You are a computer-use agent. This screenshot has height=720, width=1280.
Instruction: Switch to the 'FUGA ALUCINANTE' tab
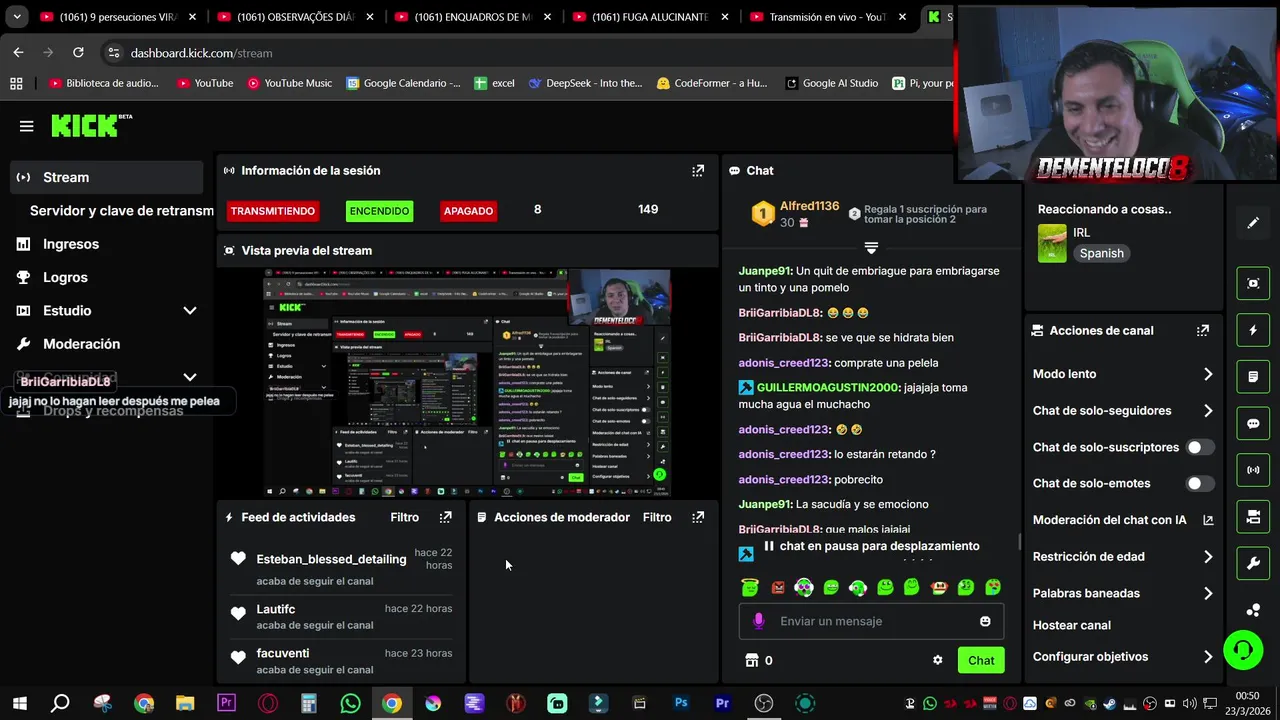coord(650,17)
